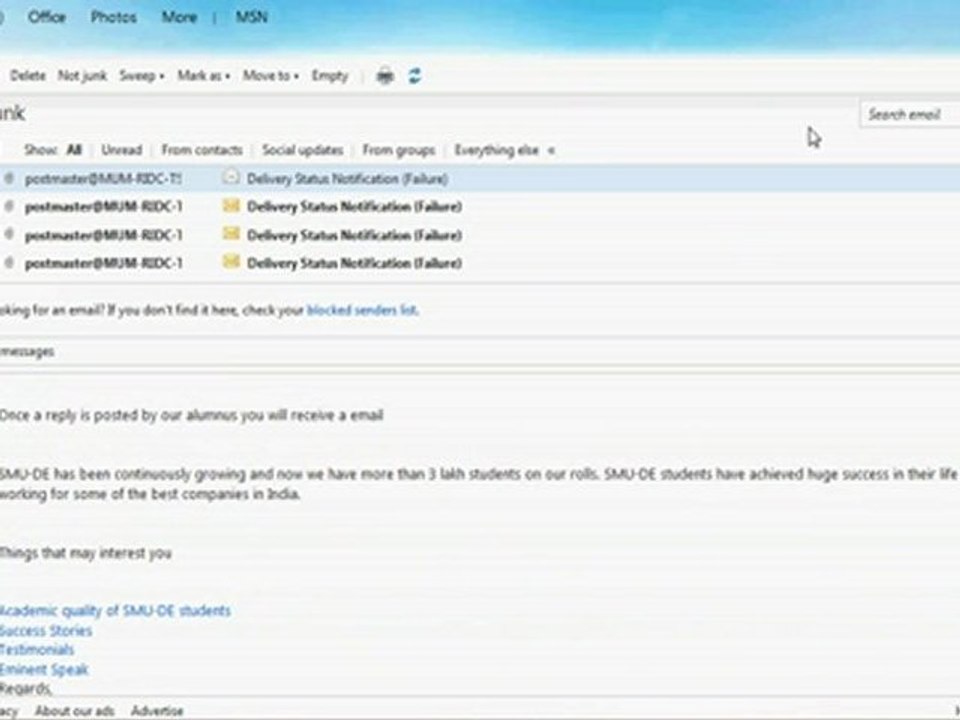This screenshot has height=720, width=960.
Task: Filter messages From contacts
Action: pyautogui.click(x=201, y=150)
